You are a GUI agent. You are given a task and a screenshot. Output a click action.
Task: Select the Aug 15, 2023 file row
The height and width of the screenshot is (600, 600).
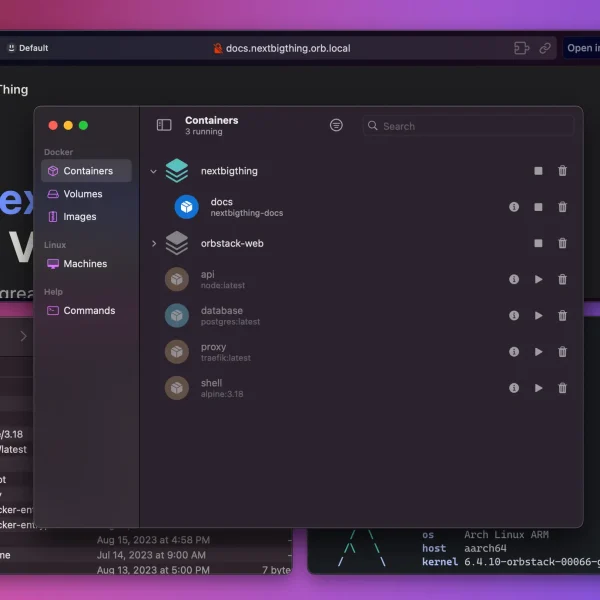pos(146,540)
